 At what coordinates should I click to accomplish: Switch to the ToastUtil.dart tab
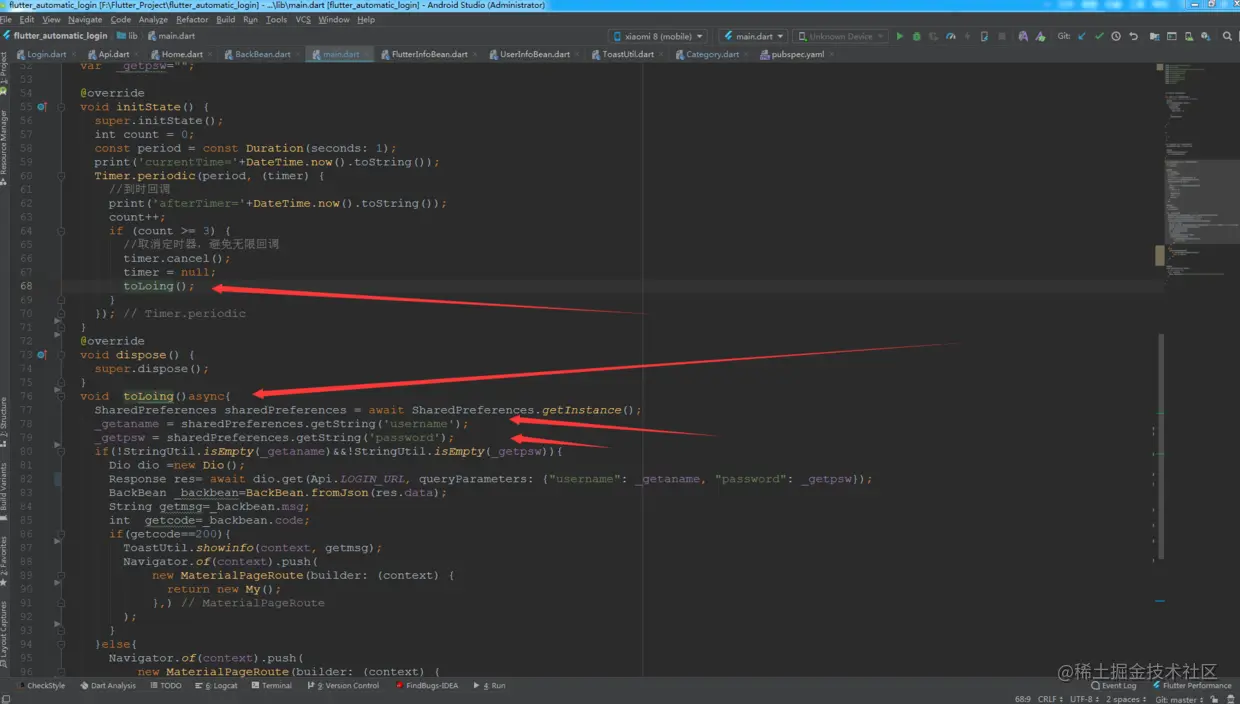coord(627,54)
